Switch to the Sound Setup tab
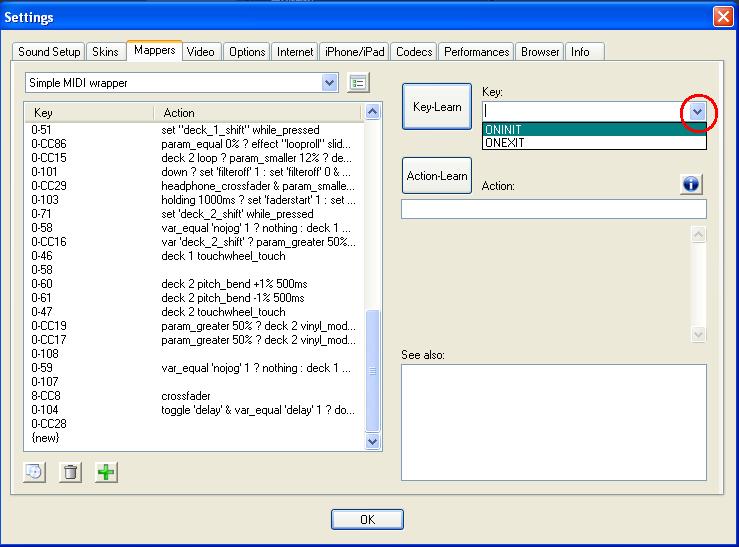Image resolution: width=739 pixels, height=547 pixels. click(49, 52)
